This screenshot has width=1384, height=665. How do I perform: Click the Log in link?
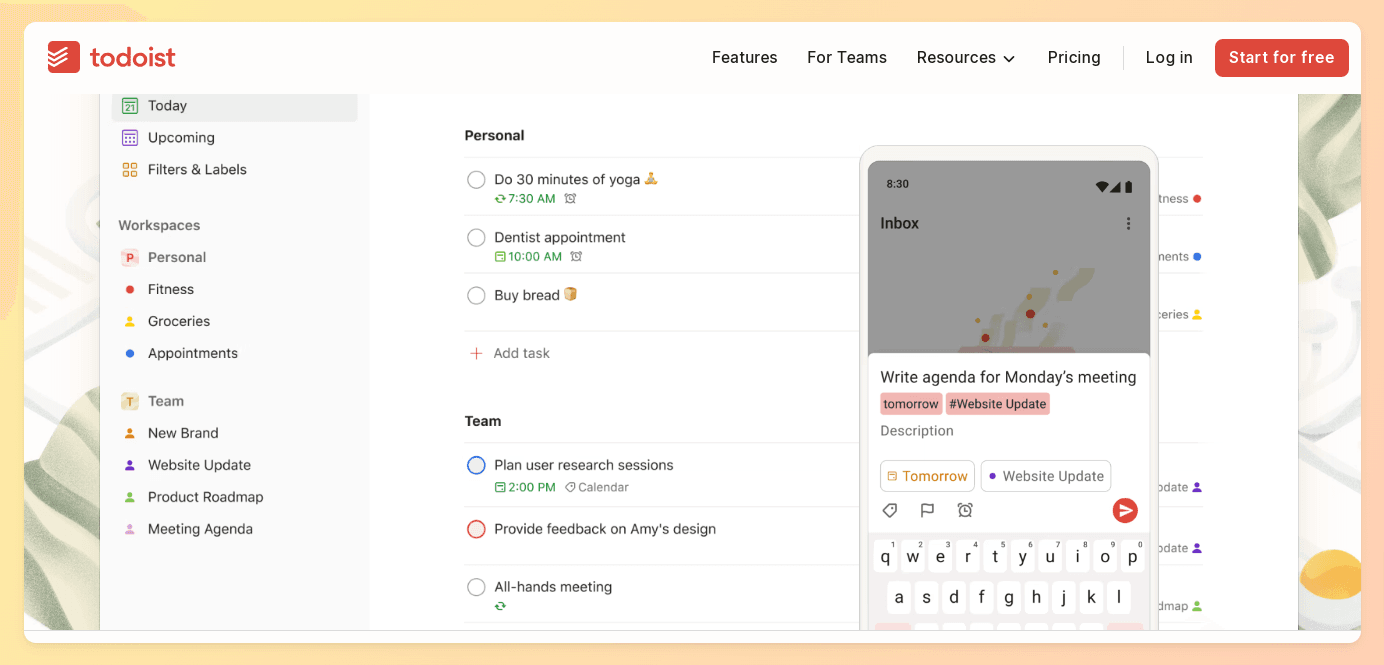pos(1169,58)
